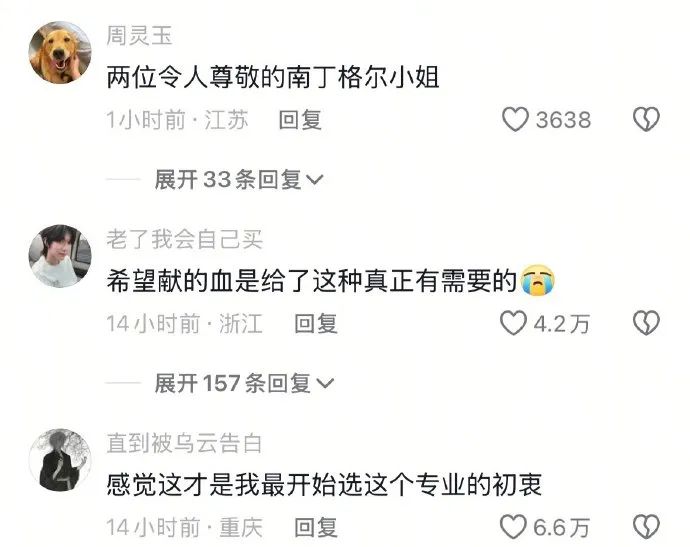Like the comment with 4.2万 likes
Viewport: 690px width, 547px height.
[513, 323]
